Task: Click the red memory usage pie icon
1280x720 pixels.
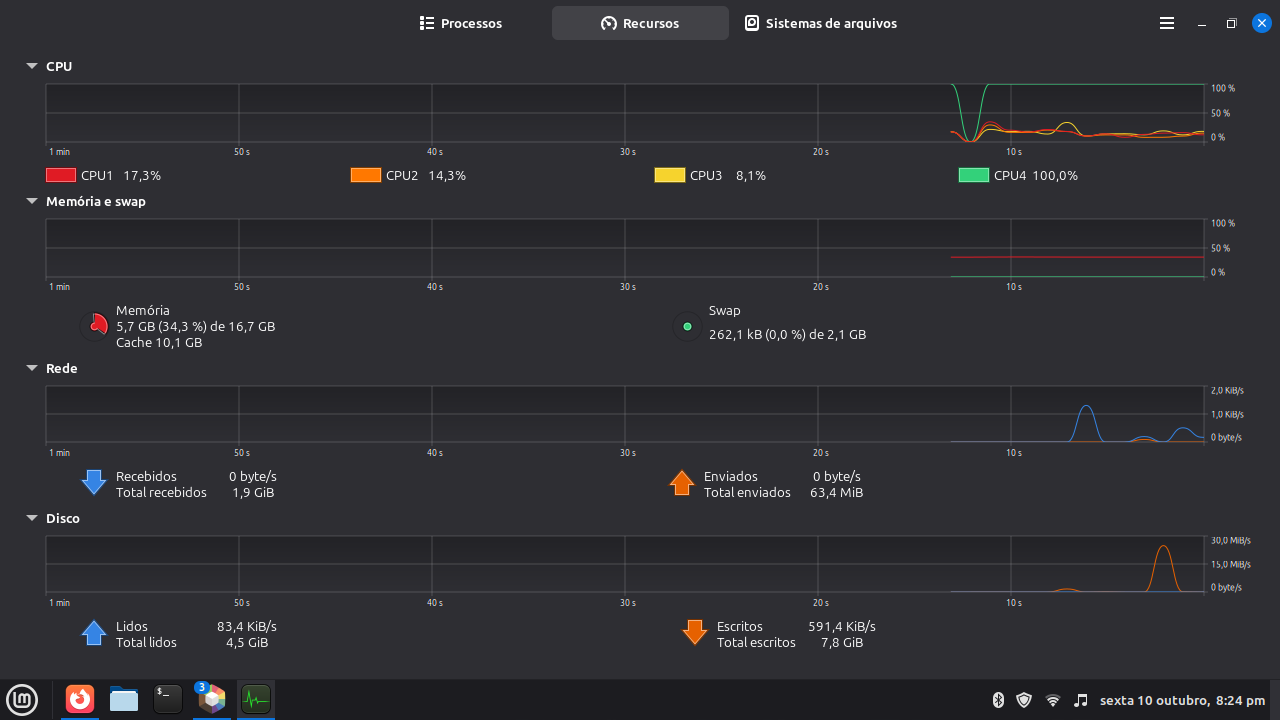Action: [x=95, y=326]
